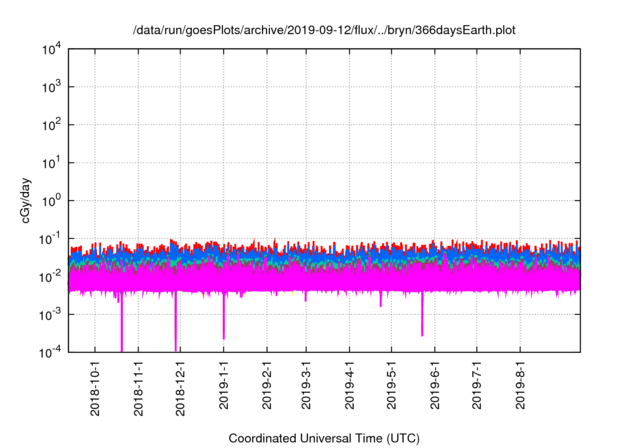Click the 10^2 y-axis tick label
Image resolution: width=640 pixels, height=448 pixels.
[x=51, y=124]
